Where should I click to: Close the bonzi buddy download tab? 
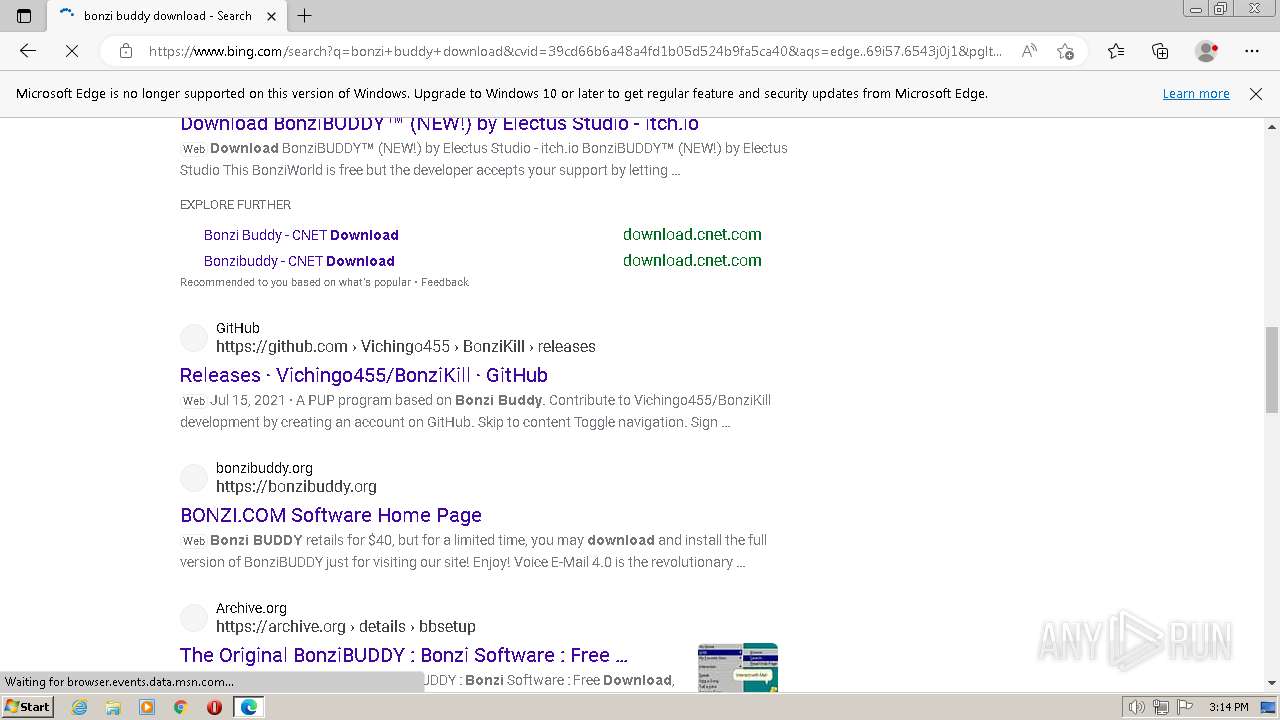272,16
